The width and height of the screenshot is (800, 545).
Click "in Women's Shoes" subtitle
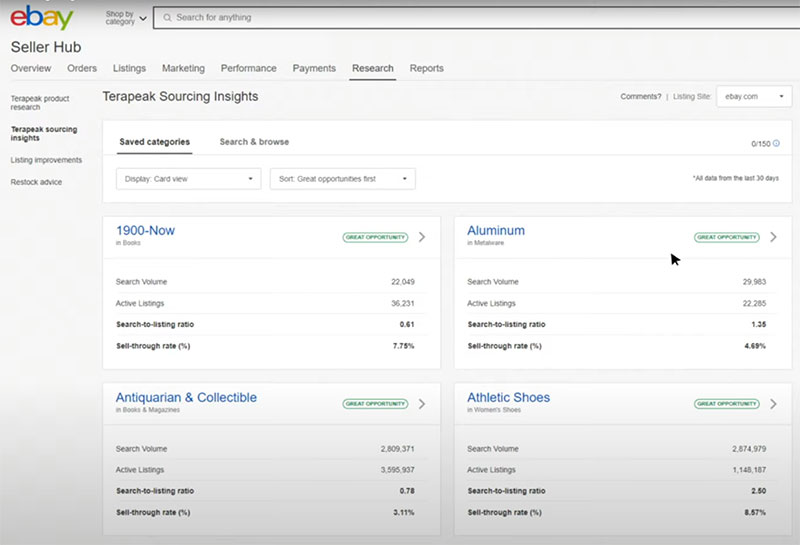tap(494, 410)
